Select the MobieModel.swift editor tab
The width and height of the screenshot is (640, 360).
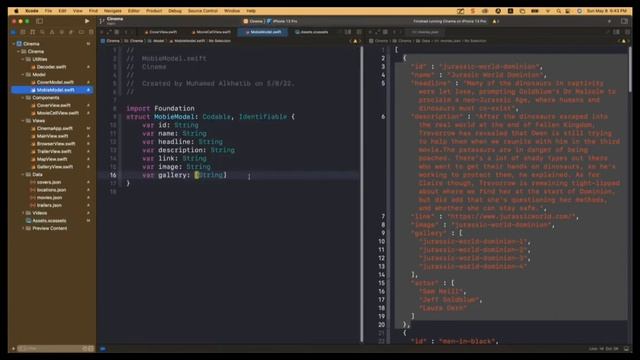click(263, 32)
